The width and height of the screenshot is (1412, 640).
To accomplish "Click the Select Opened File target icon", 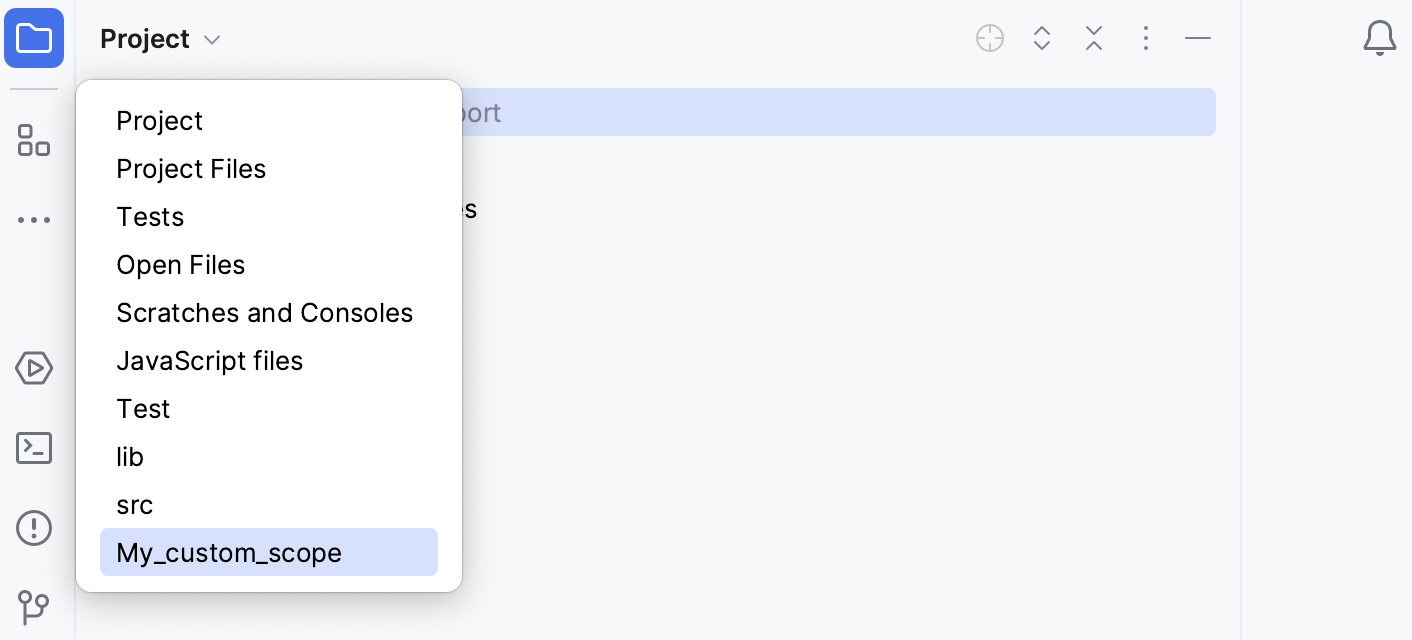I will pos(989,38).
